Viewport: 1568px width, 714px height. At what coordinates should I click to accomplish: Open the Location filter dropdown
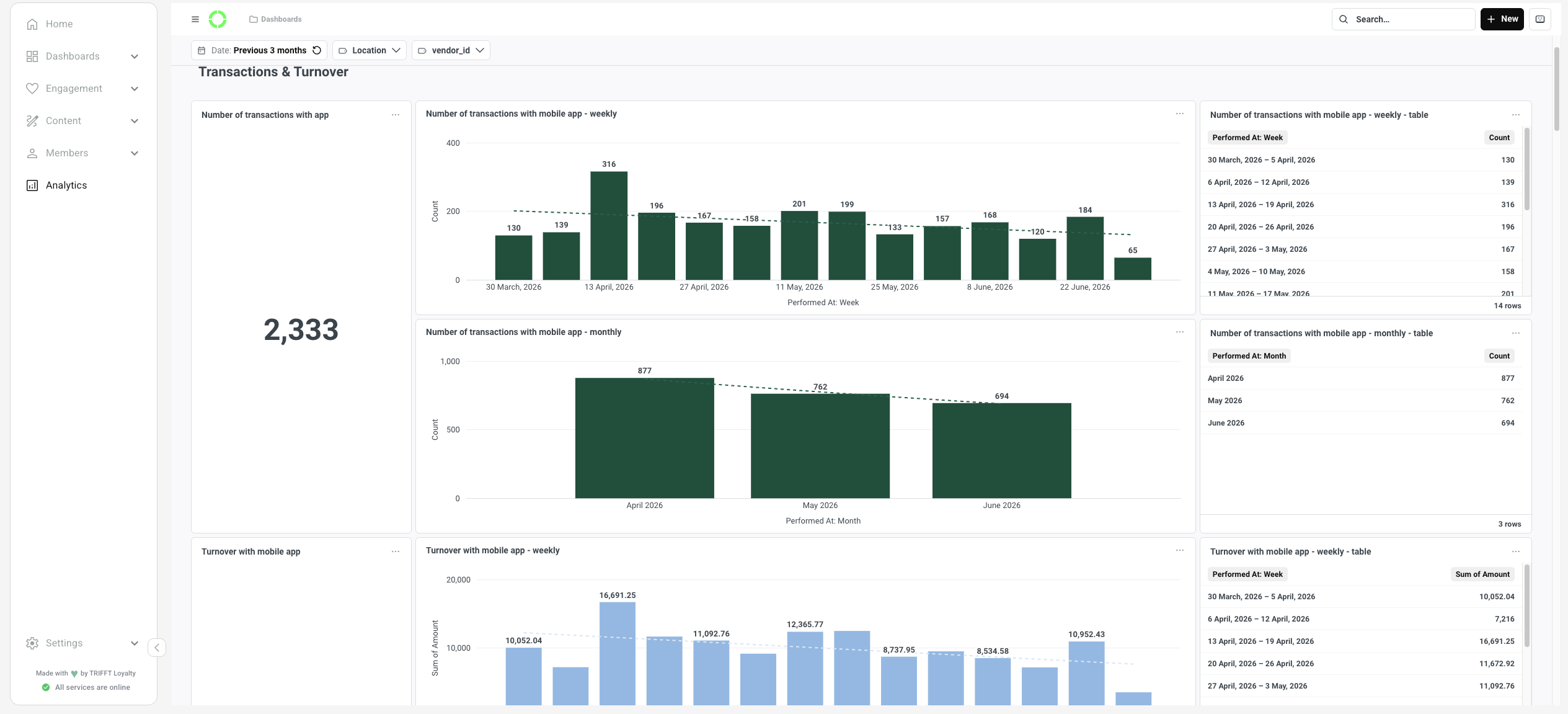pyautogui.click(x=370, y=50)
